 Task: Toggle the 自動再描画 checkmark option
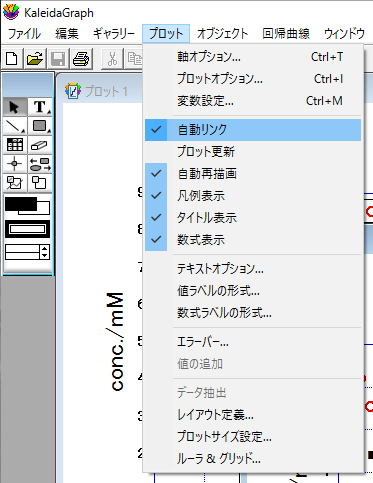253,174
